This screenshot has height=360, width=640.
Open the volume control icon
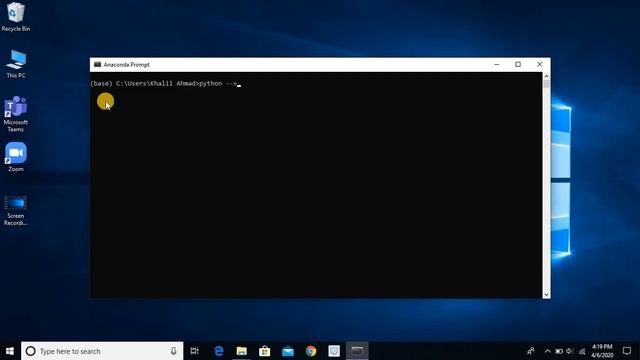[570, 351]
